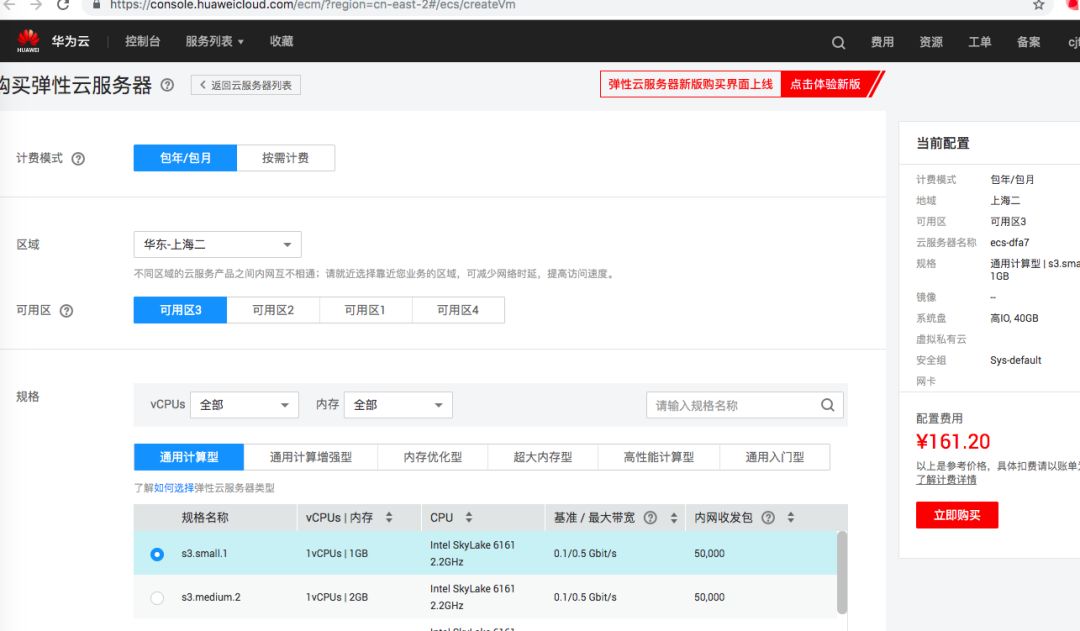Reload the page with the browser refresh icon
Image resolution: width=1080 pixels, height=631 pixels.
click(x=64, y=7)
